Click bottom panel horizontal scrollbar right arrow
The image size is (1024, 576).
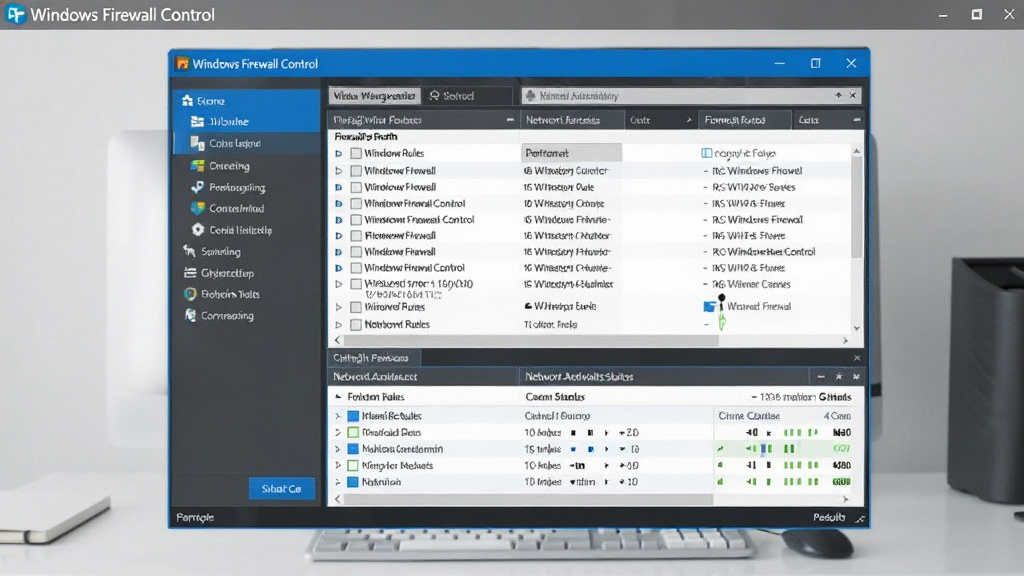pyautogui.click(x=846, y=499)
